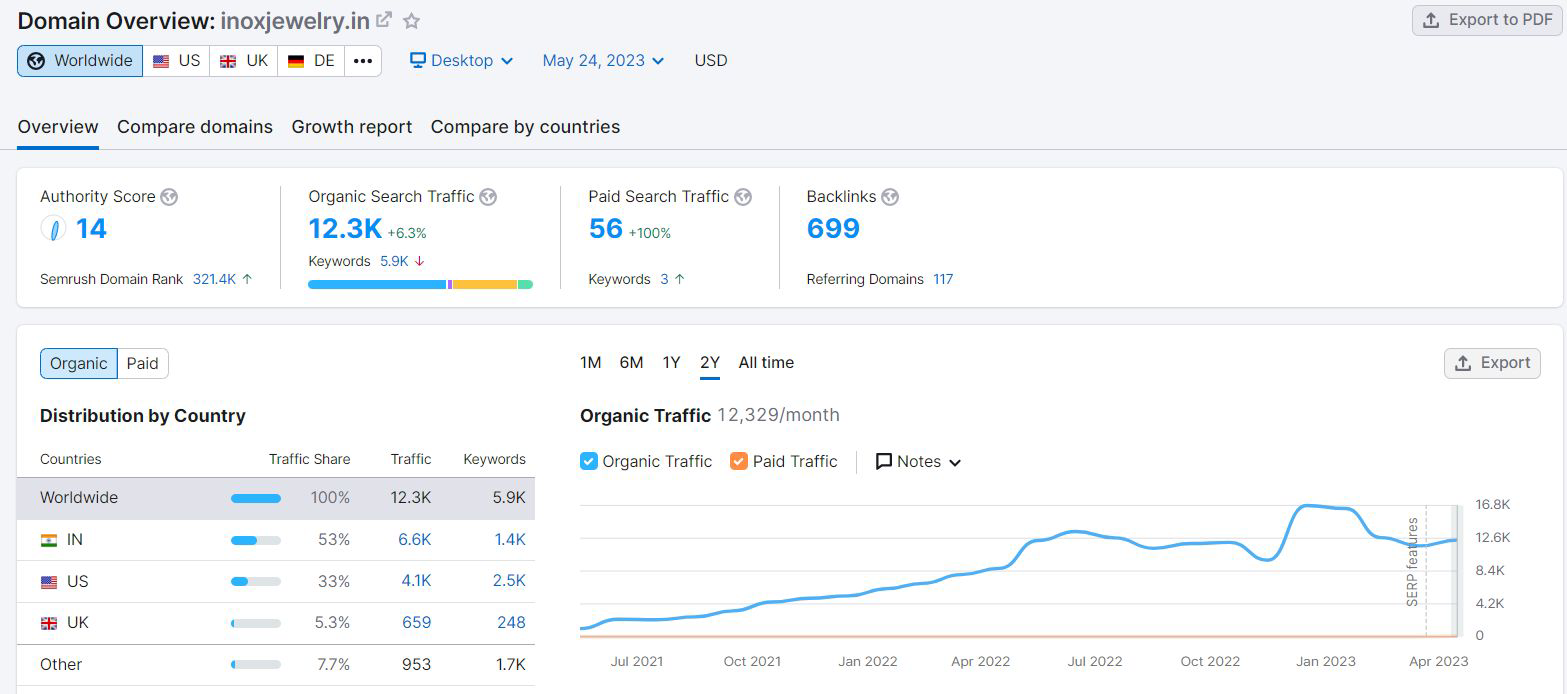Uncheck the Paid Traffic checkbox
The height and width of the screenshot is (694, 1567).
tap(739, 461)
